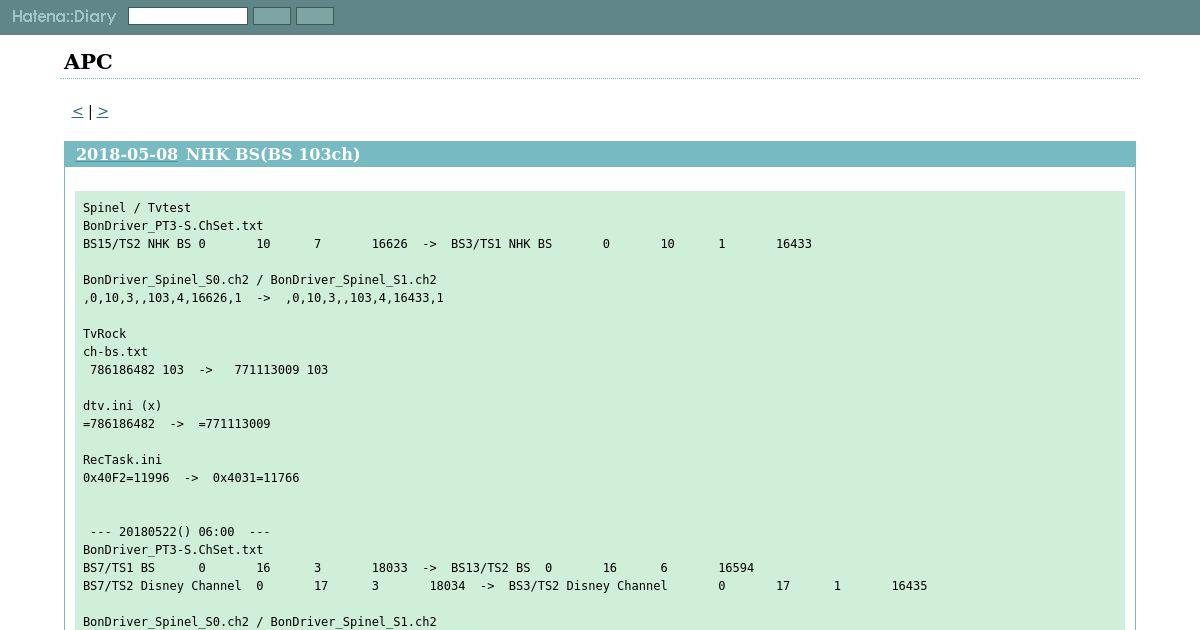Image resolution: width=1200 pixels, height=630 pixels.
Task: Click the 'RecTask.ini' line
Action: coord(122,460)
